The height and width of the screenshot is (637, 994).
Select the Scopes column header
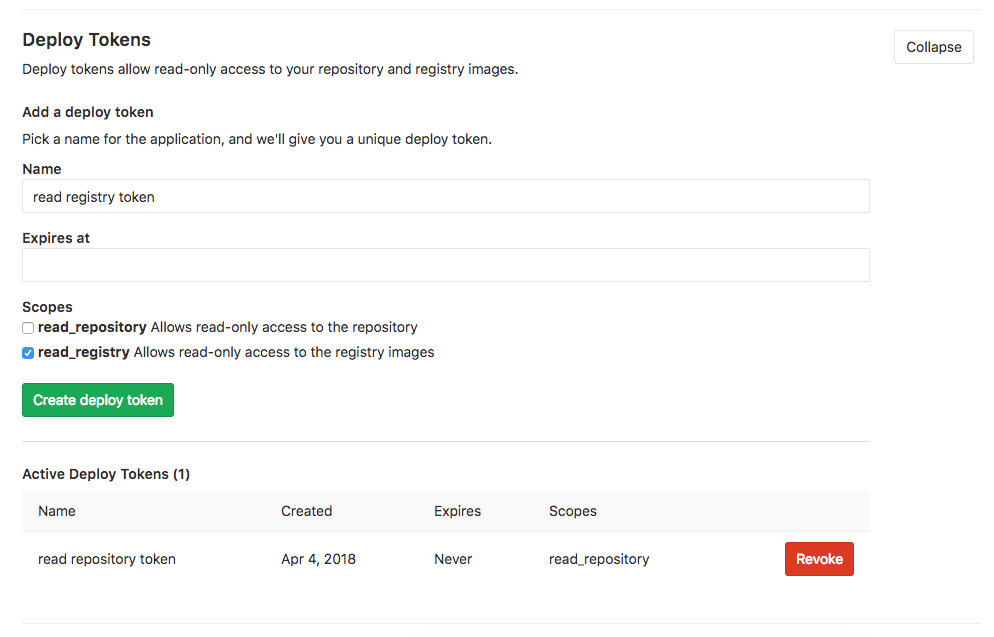point(572,510)
